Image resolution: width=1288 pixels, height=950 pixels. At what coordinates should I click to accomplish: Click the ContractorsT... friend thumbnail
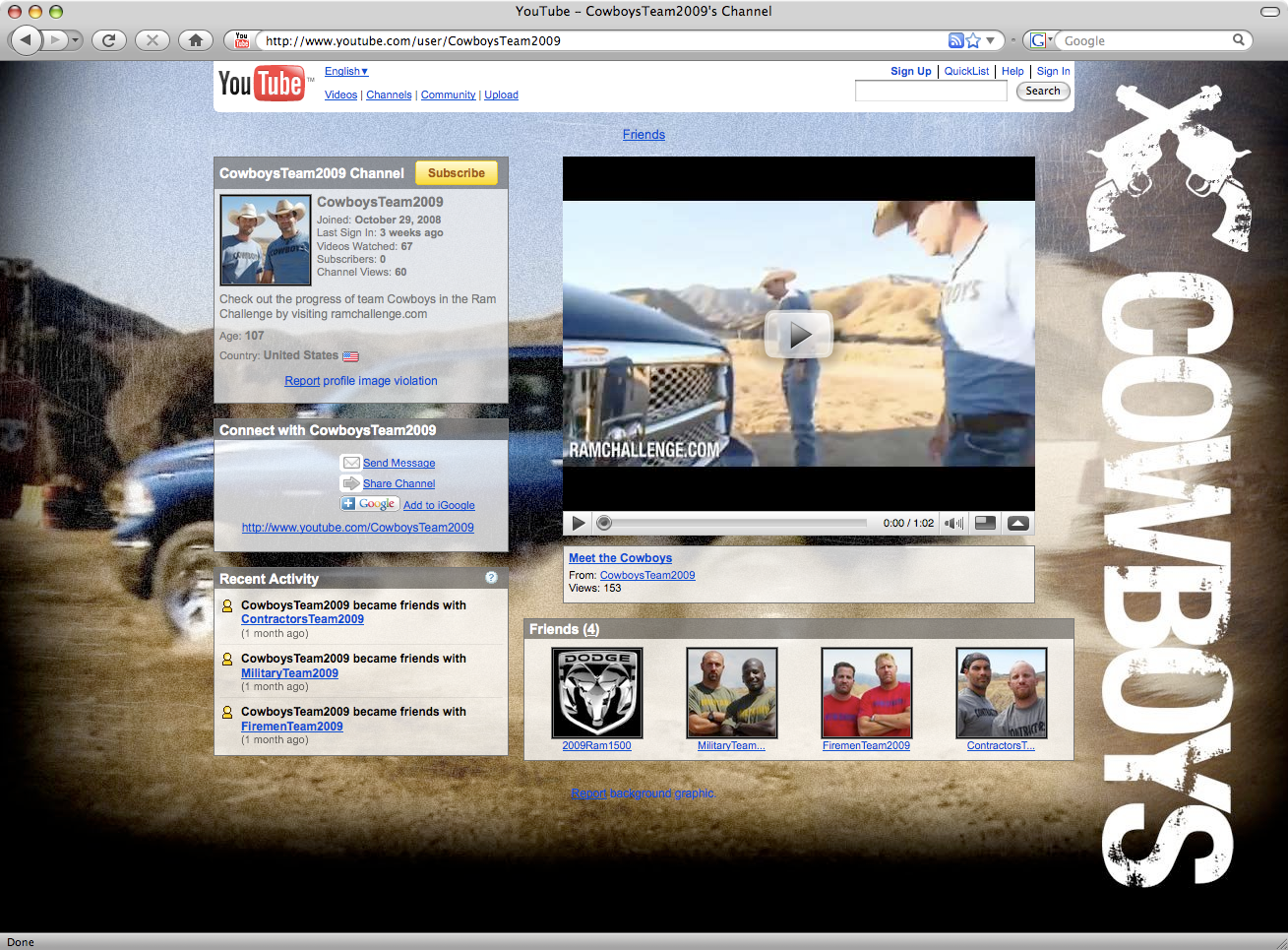pos(1002,693)
